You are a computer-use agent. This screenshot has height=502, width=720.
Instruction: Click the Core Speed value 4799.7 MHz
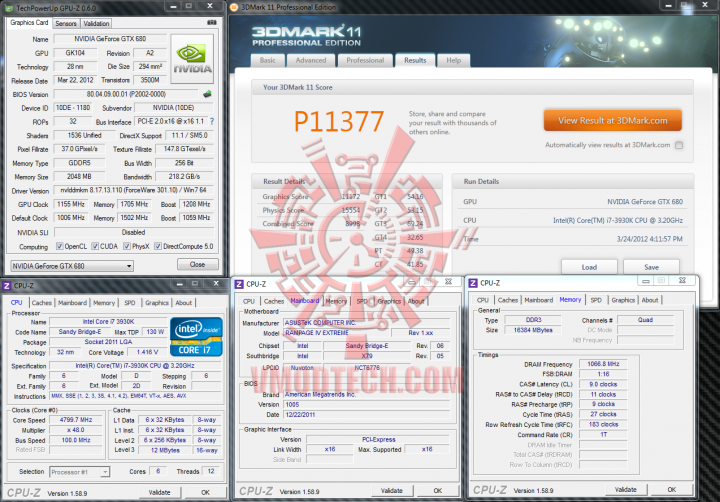[x=76, y=420]
